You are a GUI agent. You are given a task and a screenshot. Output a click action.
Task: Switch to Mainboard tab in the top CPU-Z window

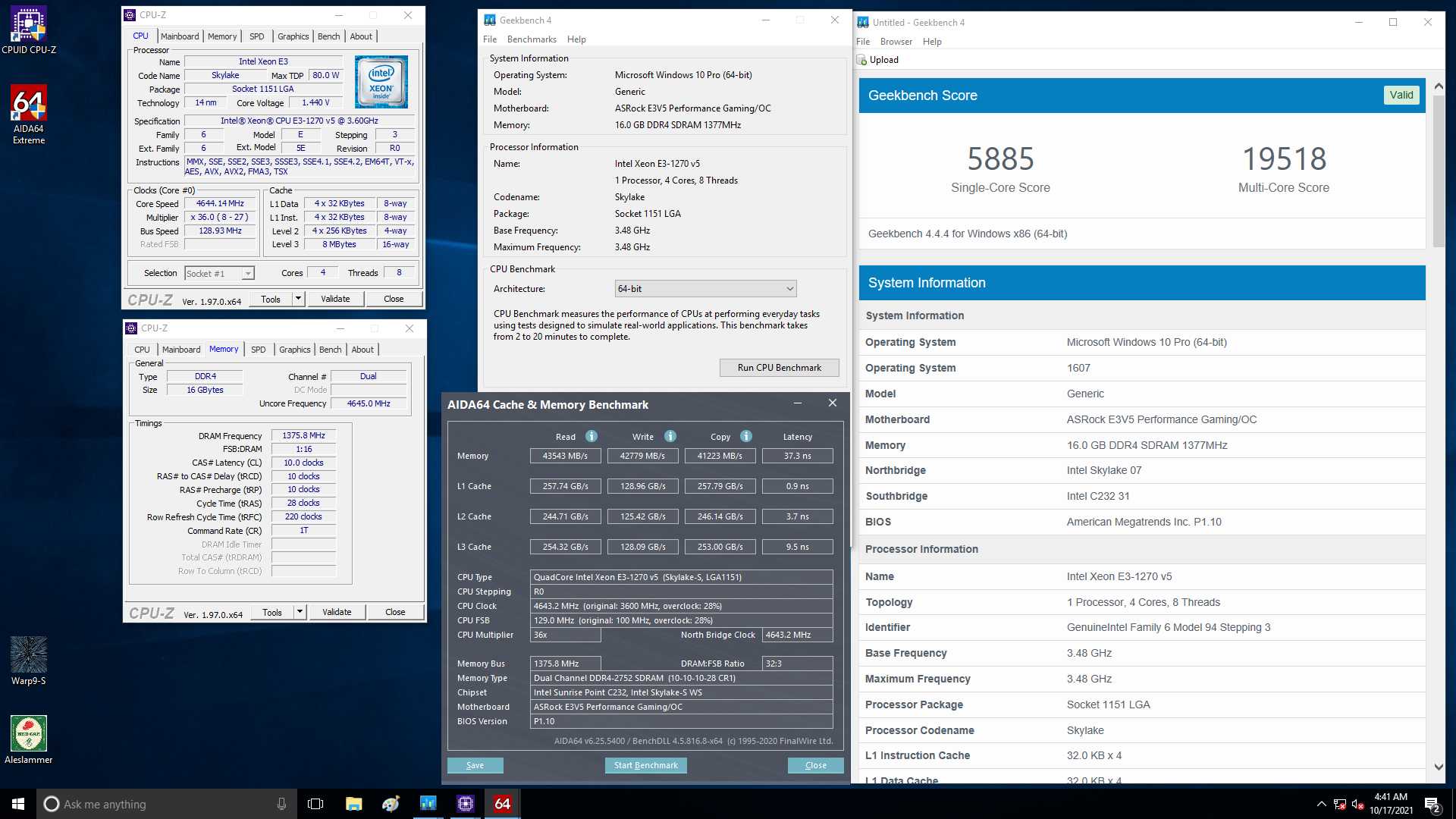point(180,36)
